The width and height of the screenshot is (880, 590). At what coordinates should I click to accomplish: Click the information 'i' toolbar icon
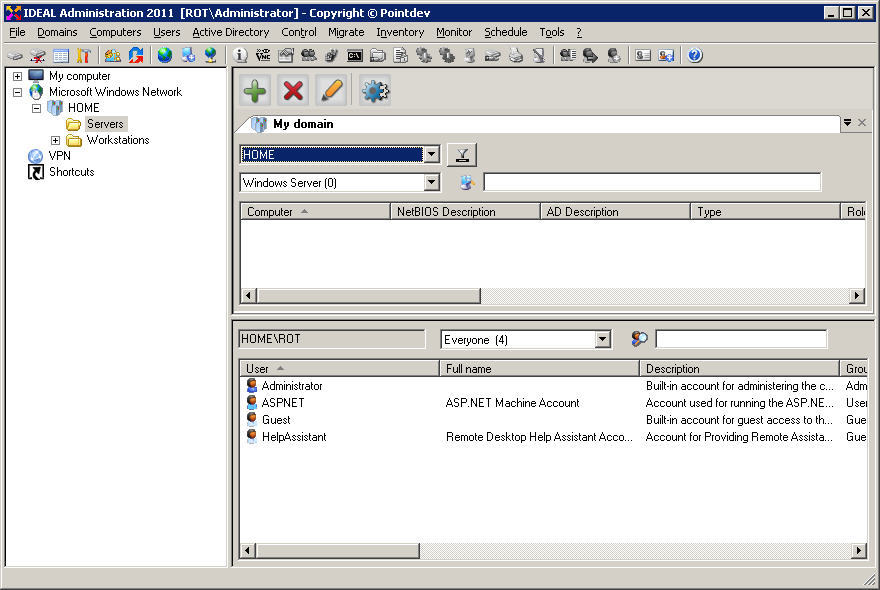coord(240,55)
